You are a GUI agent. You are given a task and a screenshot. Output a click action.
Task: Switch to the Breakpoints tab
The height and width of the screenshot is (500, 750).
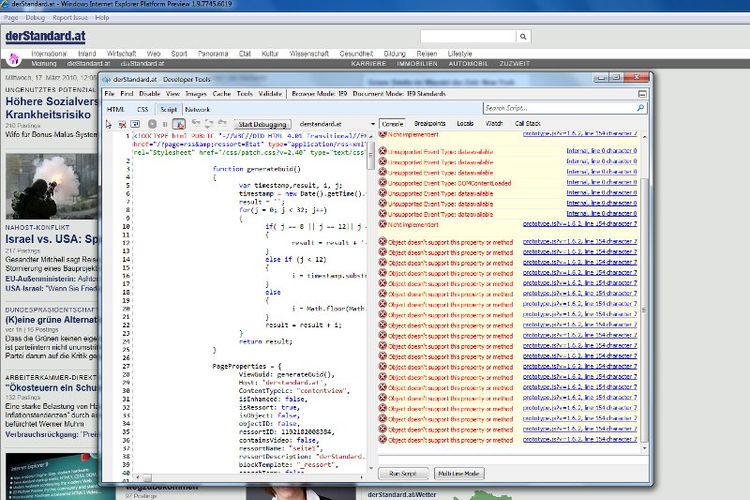click(x=430, y=123)
